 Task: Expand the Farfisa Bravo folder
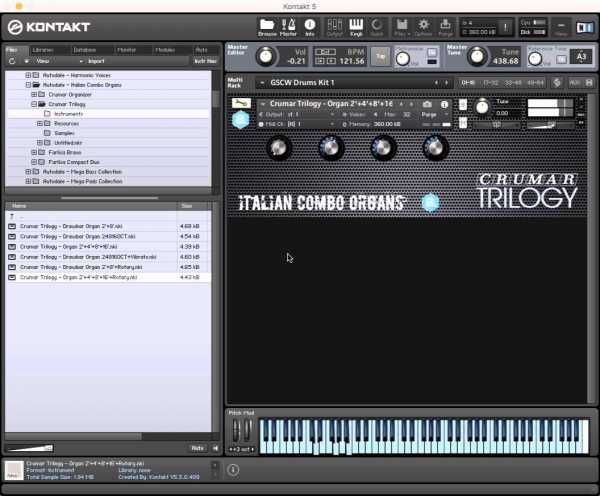tap(34, 152)
